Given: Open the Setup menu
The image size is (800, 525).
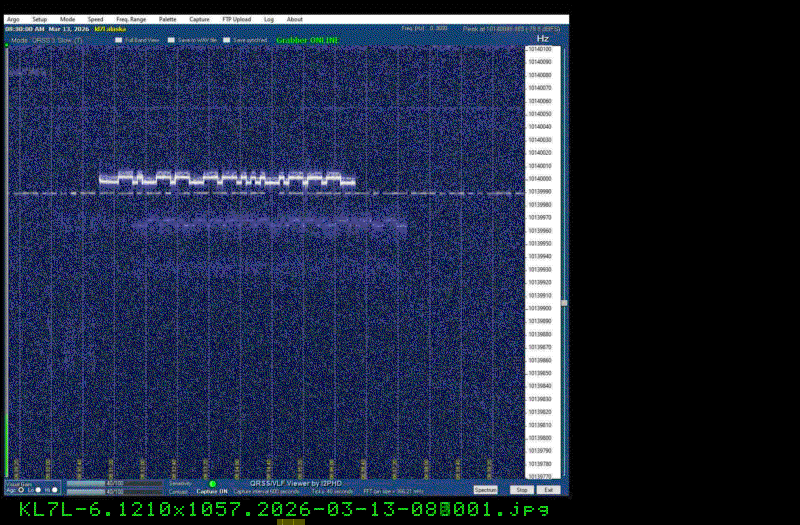Looking at the screenshot, I should (x=39, y=19).
